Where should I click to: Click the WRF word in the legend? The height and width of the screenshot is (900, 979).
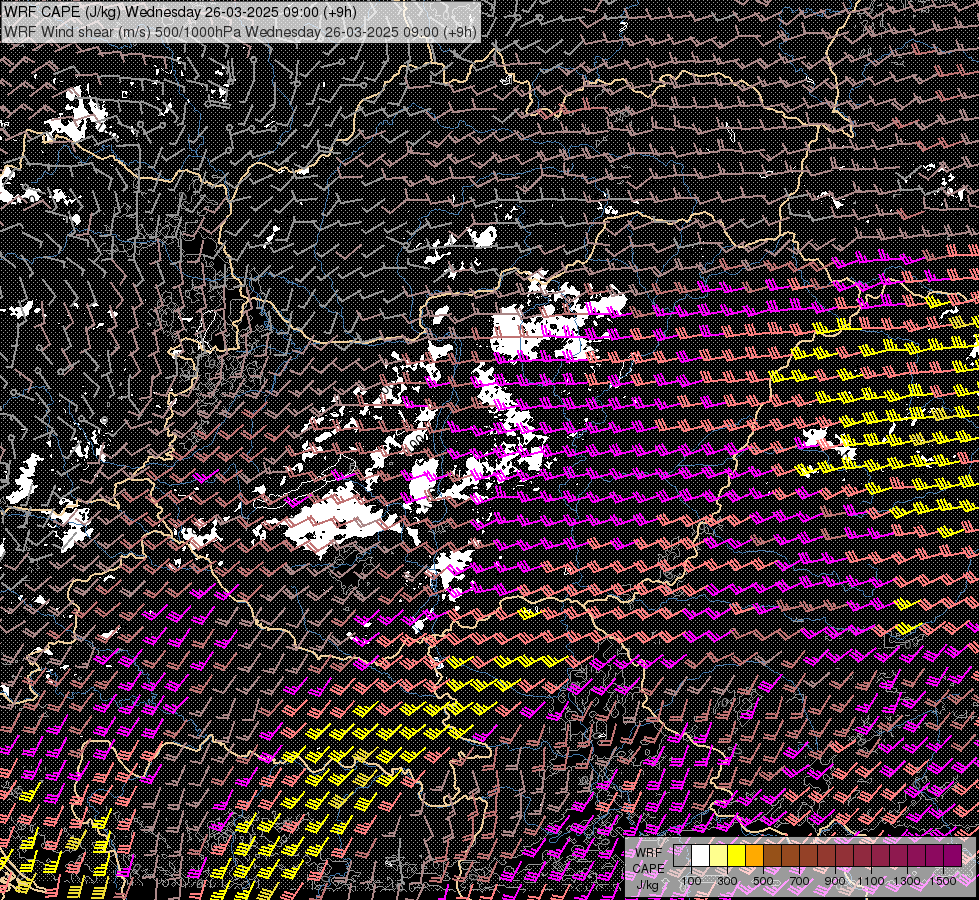tap(649, 853)
